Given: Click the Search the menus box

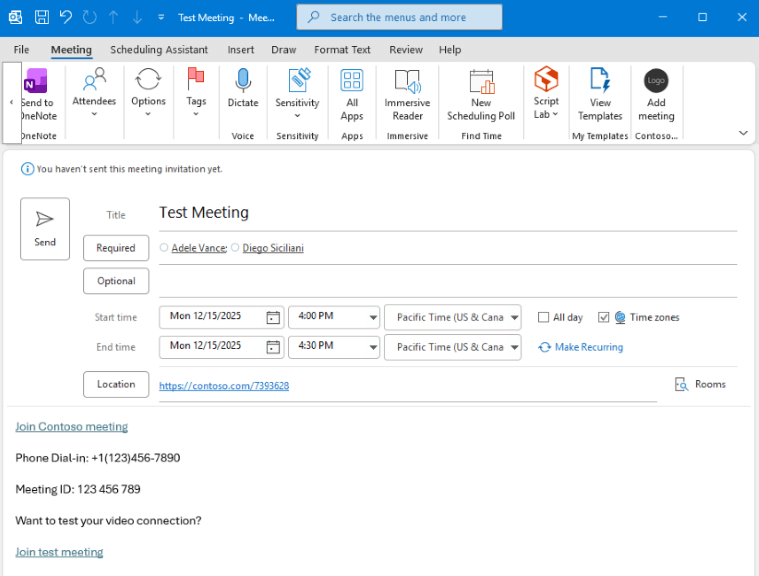Looking at the screenshot, I should point(399,17).
